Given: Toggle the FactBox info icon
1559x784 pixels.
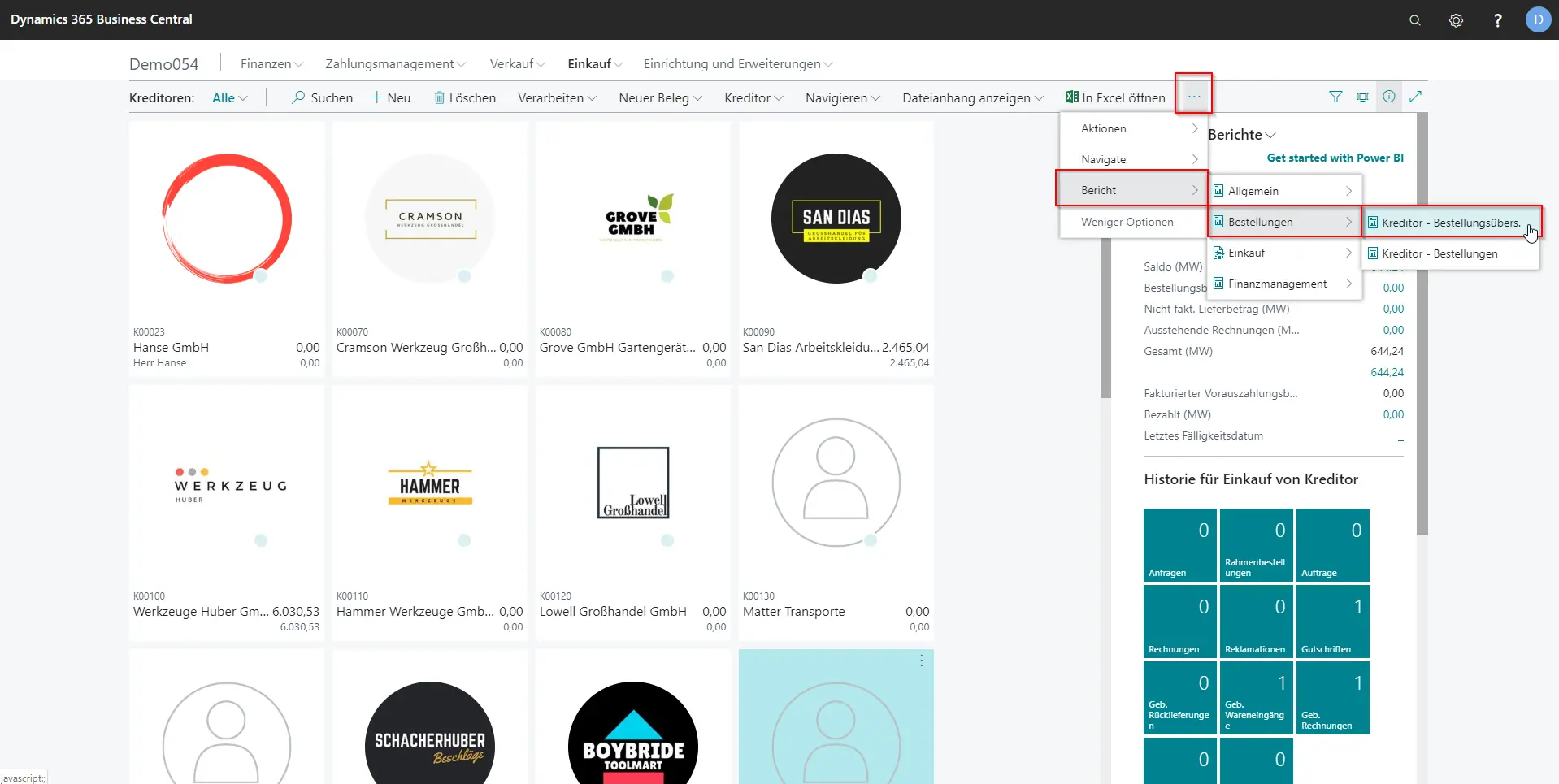Looking at the screenshot, I should click(x=1389, y=97).
